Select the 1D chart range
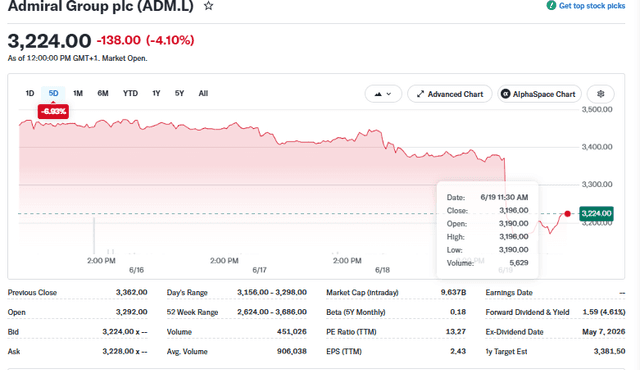 click(x=30, y=93)
